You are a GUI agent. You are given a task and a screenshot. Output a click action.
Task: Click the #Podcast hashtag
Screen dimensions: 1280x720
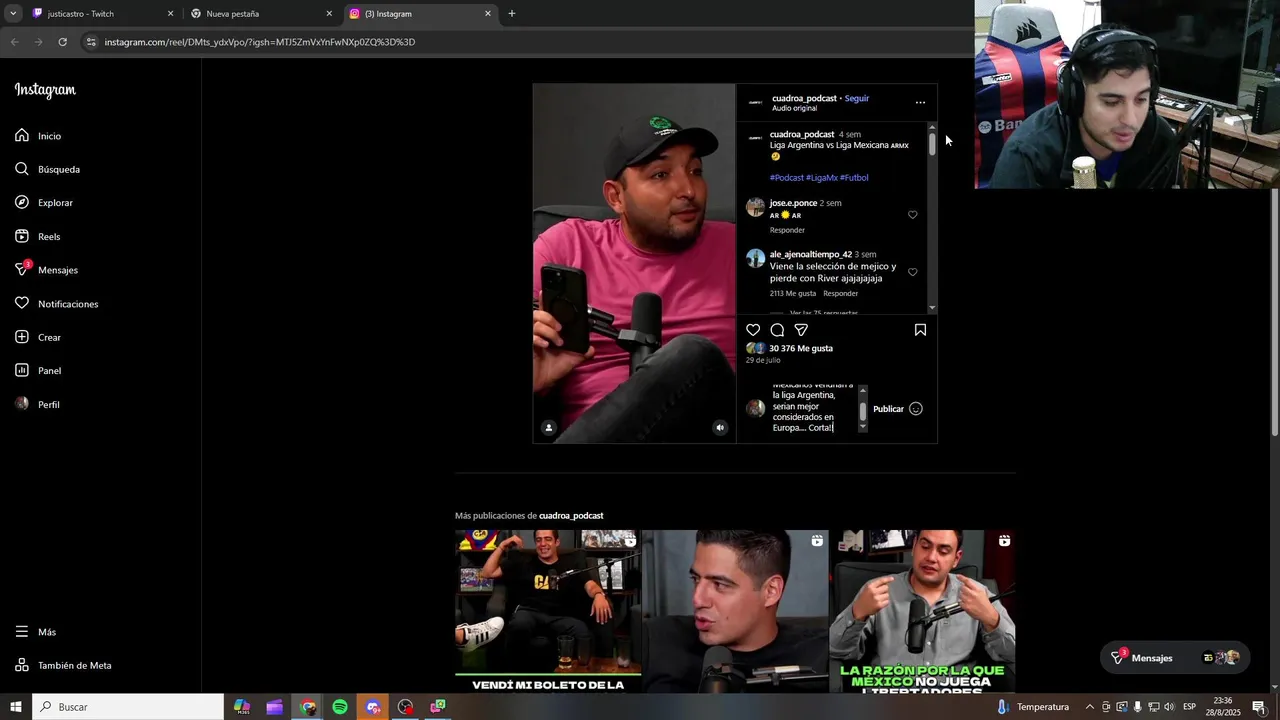[787, 178]
